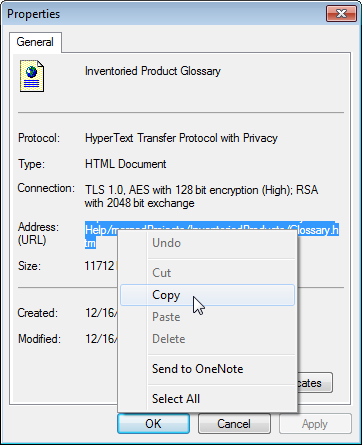This screenshot has width=362, height=445.
Task: Confirm with the OK button
Action: (153, 424)
